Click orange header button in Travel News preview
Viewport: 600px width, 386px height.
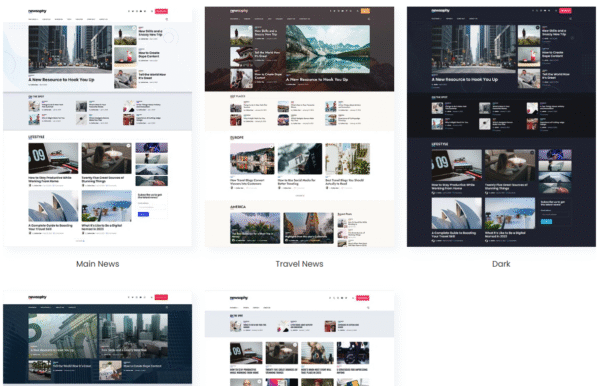click(x=365, y=11)
